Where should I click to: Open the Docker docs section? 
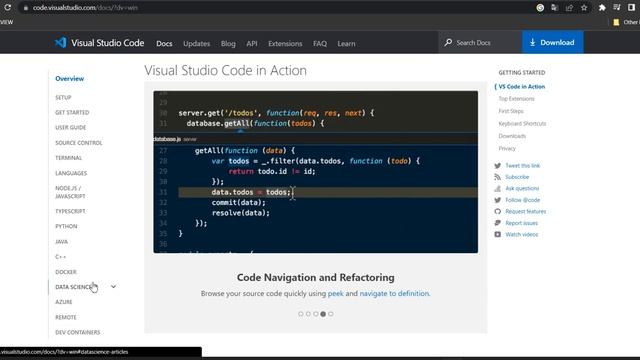point(66,272)
